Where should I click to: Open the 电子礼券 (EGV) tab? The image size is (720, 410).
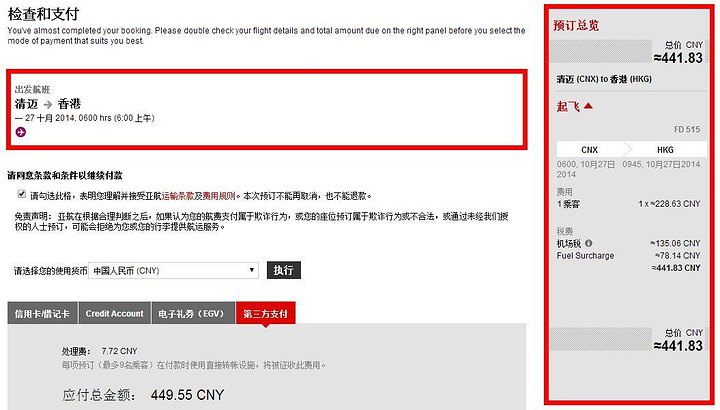pos(193,313)
